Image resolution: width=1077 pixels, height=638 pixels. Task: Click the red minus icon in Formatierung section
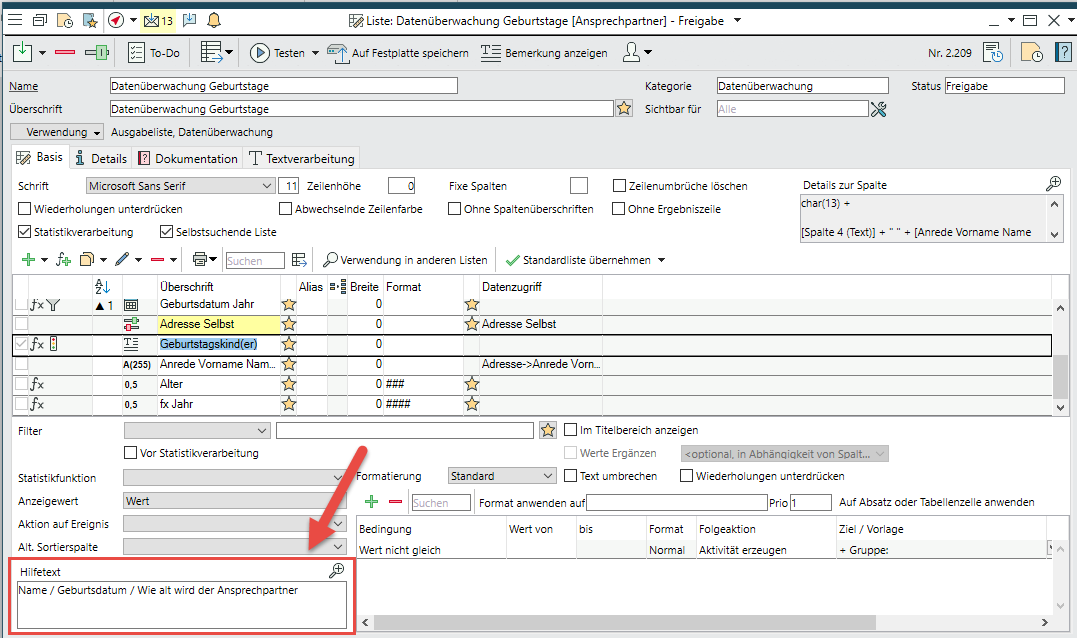tap(395, 502)
